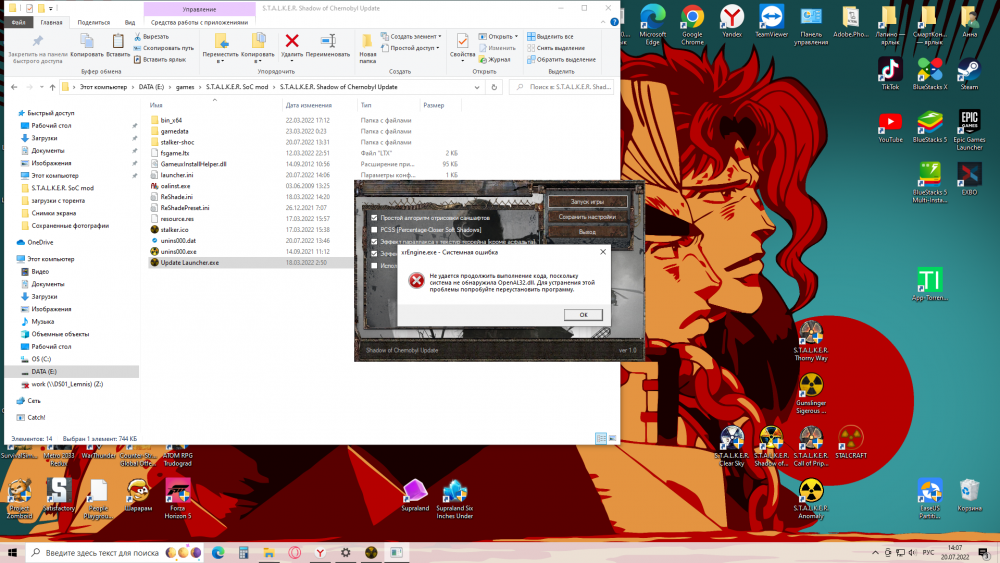Screen dimensions: 1000x563
Task: Click the Новая папка icon
Action: pos(368,41)
